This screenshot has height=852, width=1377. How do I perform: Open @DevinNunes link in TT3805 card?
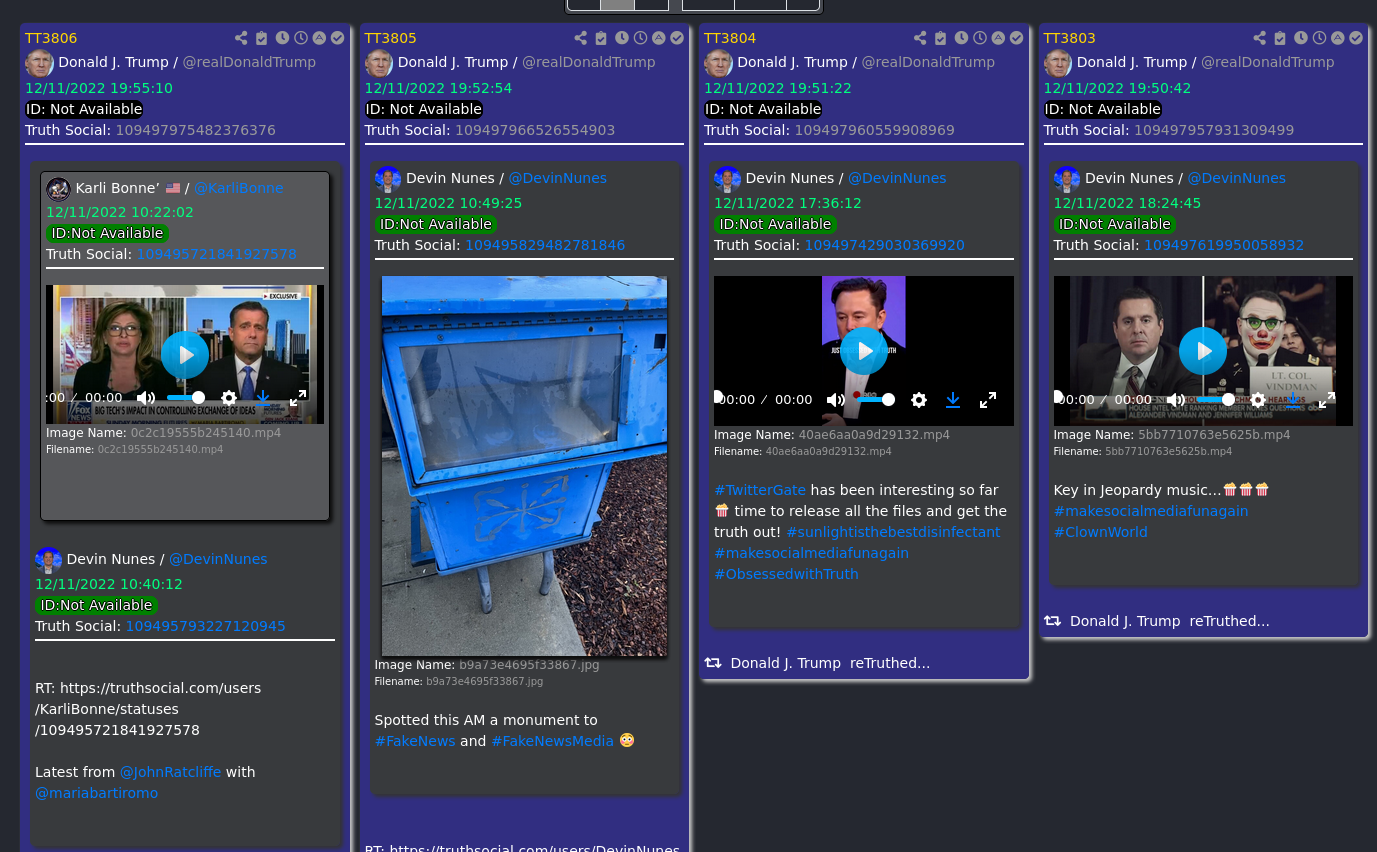(x=557, y=178)
